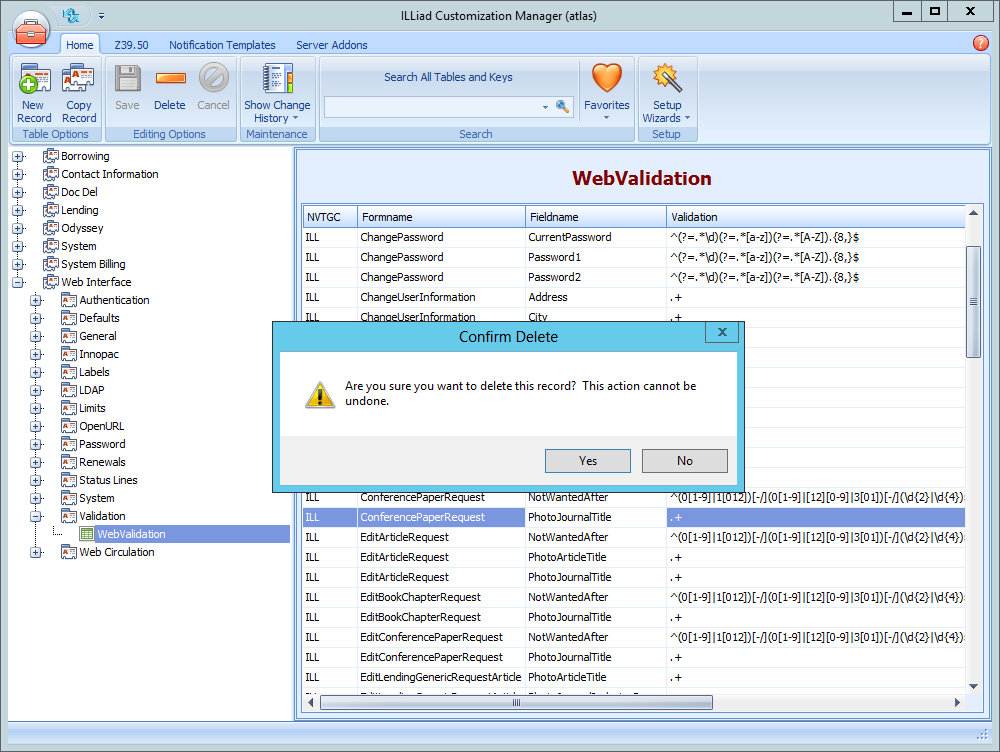Screen dimensions: 1000x752
Task: Expand the Borrowing tree node
Action: [17, 156]
